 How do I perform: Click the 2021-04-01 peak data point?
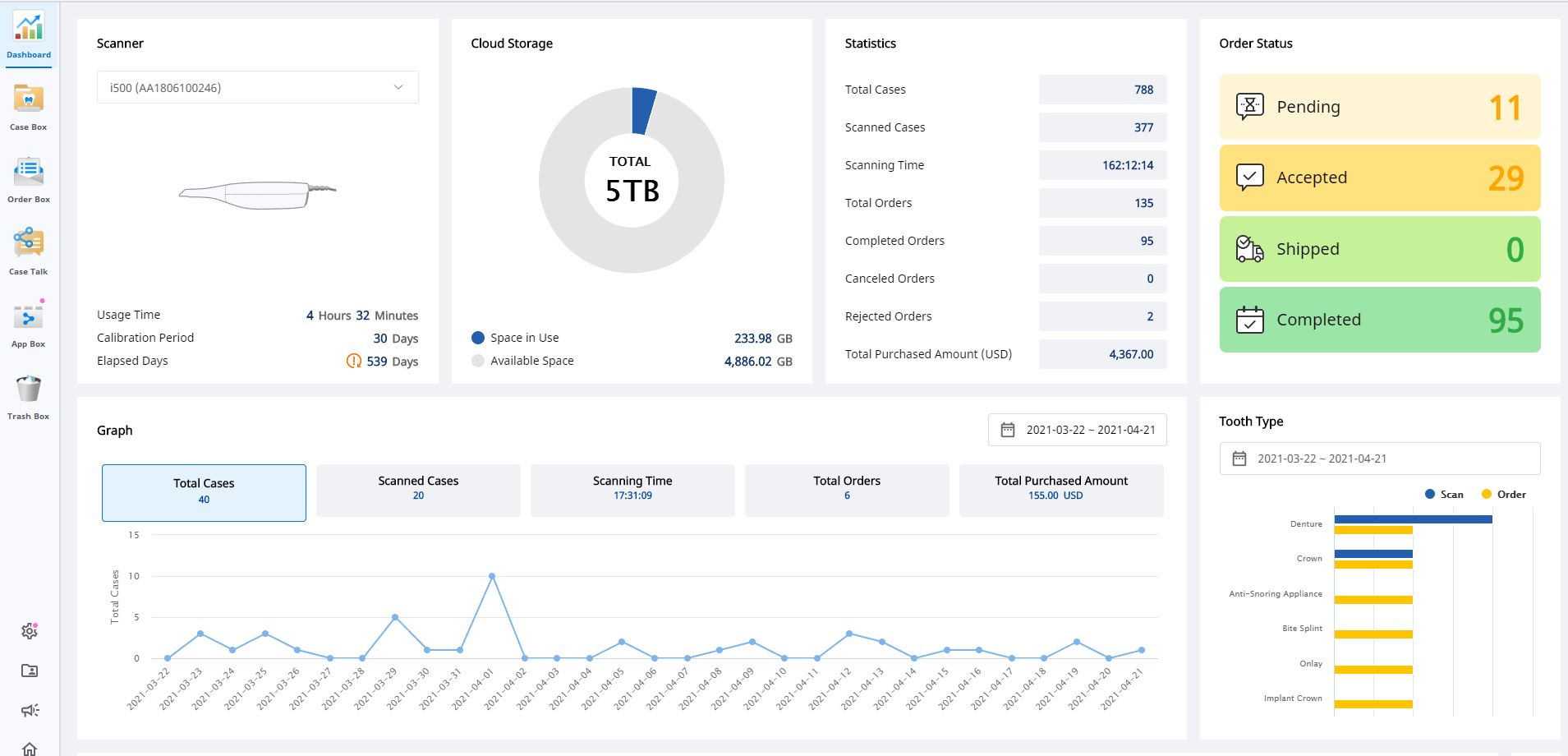tap(492, 576)
